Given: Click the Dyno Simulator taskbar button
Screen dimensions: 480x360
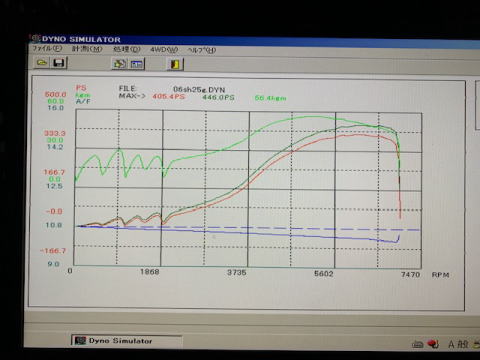Looking at the screenshot, I should 127,341.
